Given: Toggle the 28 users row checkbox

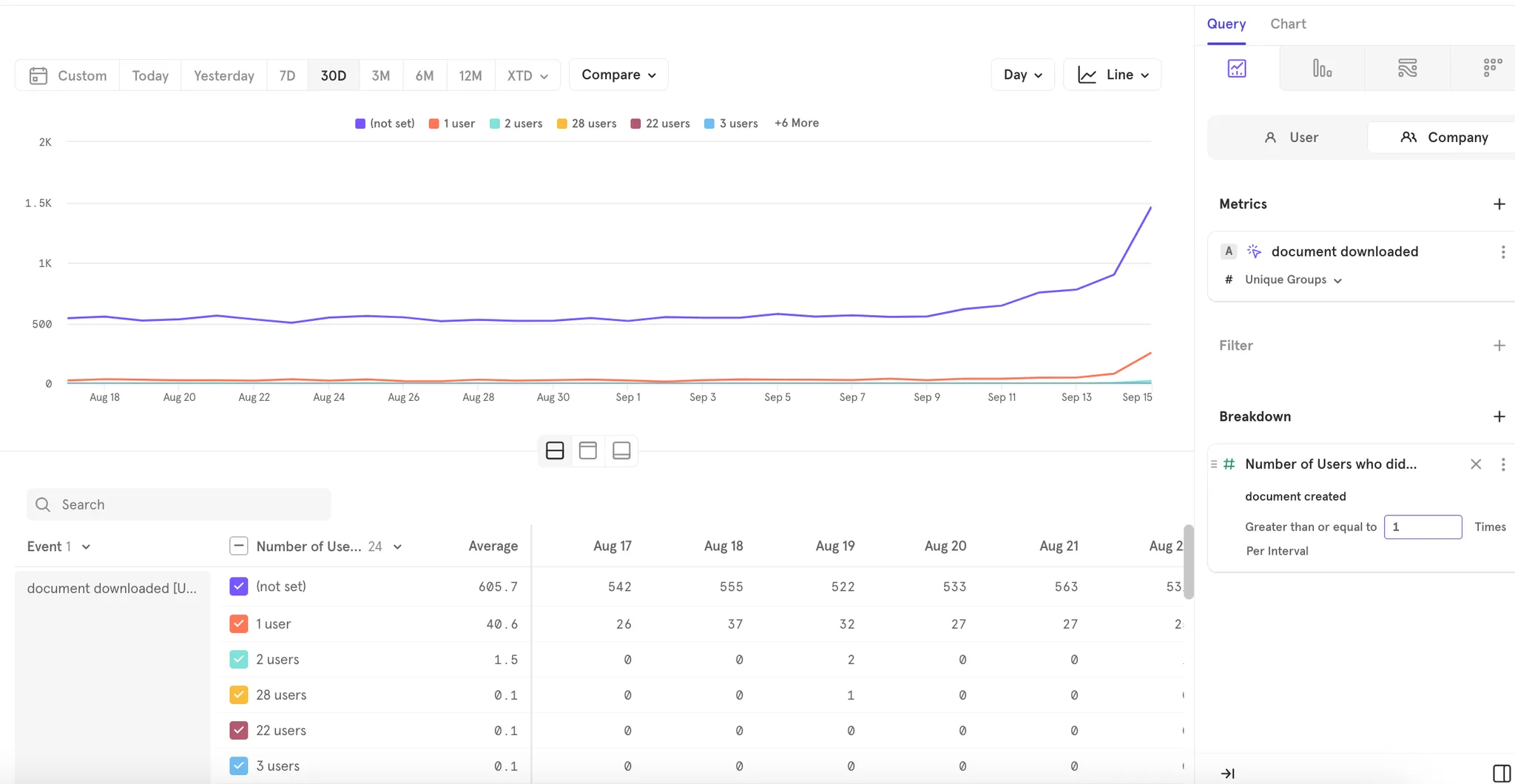Looking at the screenshot, I should (238, 695).
